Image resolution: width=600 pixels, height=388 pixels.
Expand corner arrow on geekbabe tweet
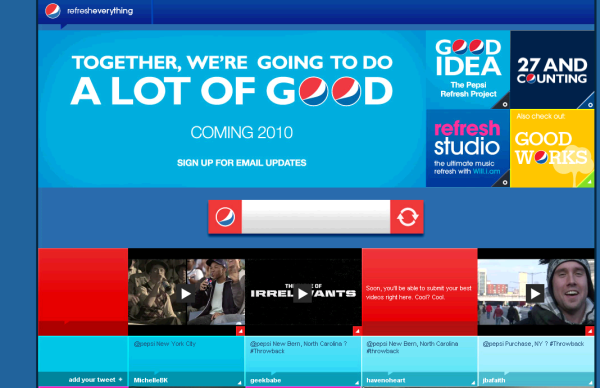point(356,382)
